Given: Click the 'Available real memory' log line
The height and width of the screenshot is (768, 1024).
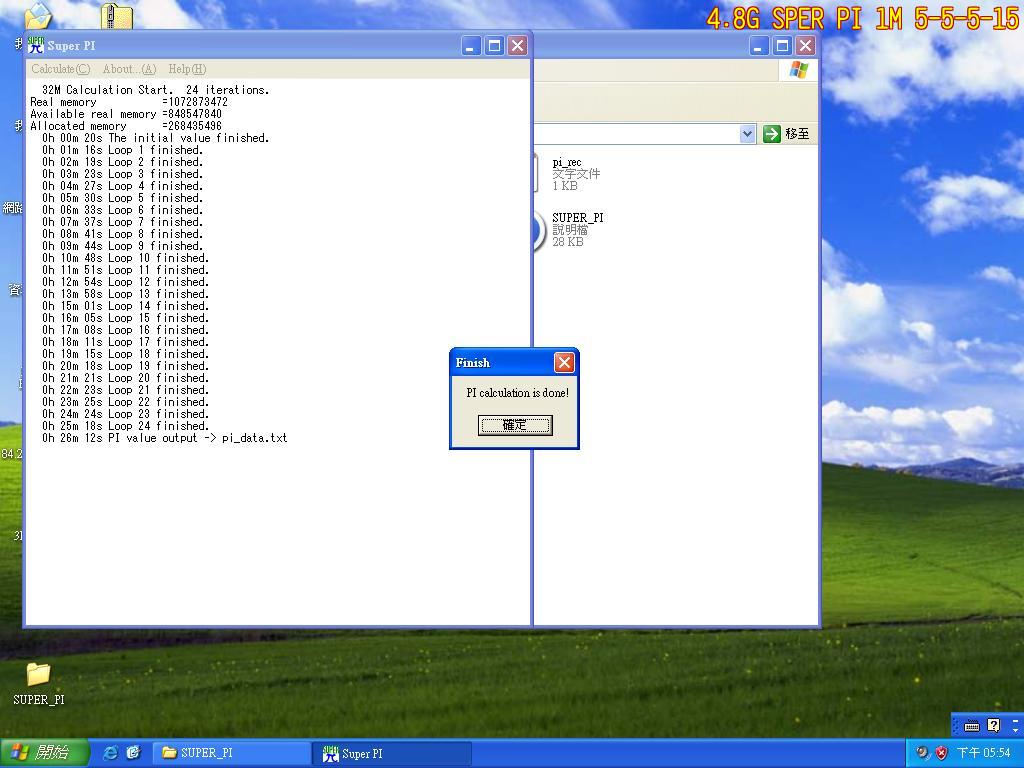Looking at the screenshot, I should point(126,114).
